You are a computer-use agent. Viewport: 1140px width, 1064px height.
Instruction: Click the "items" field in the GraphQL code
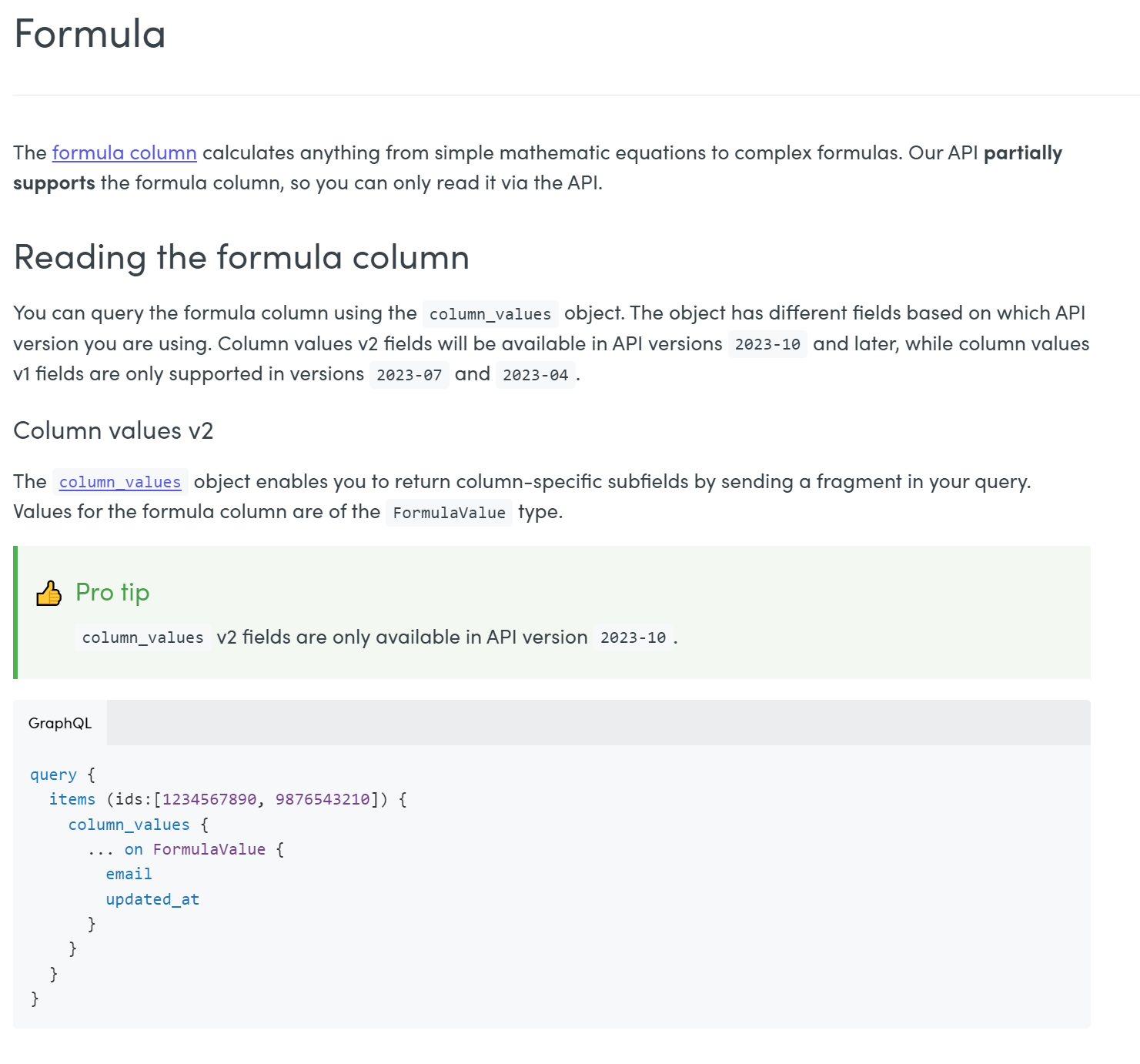pyautogui.click(x=72, y=799)
